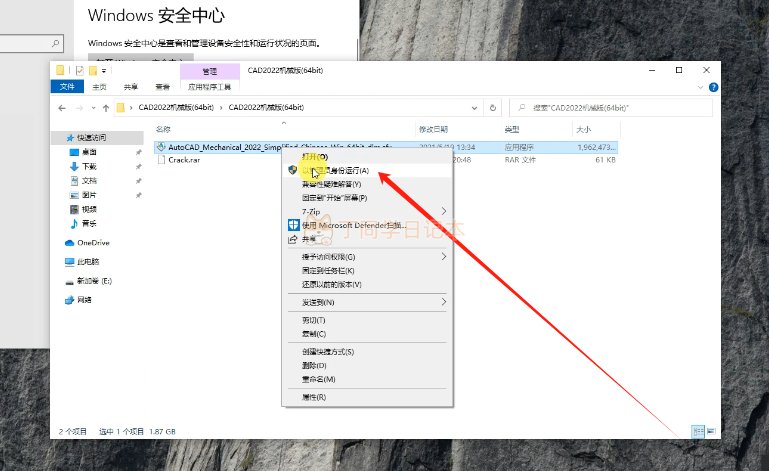The height and width of the screenshot is (471, 769).
Task: Choose 打开(O) in context menu
Action: coord(367,157)
